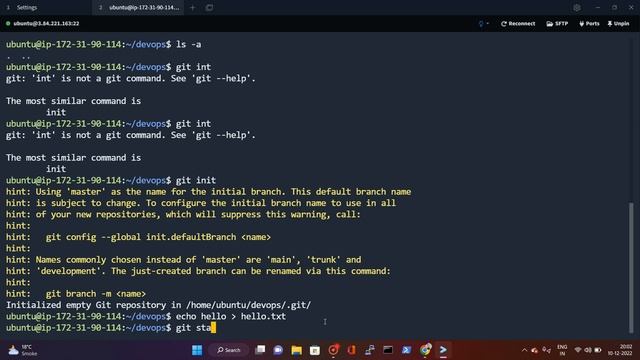The image size is (640, 360).
Task: Open Google Chrome from the taskbar
Action: 425,350
